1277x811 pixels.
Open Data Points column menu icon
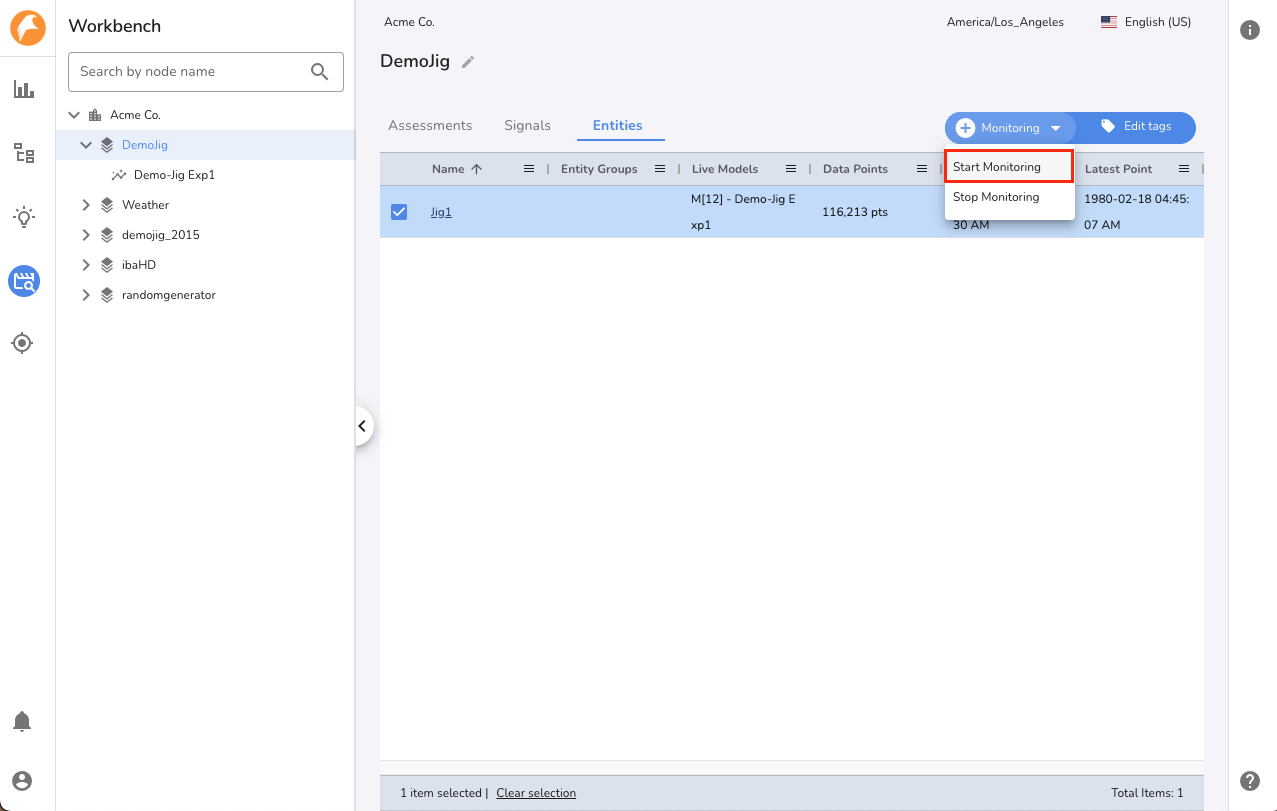click(922, 169)
